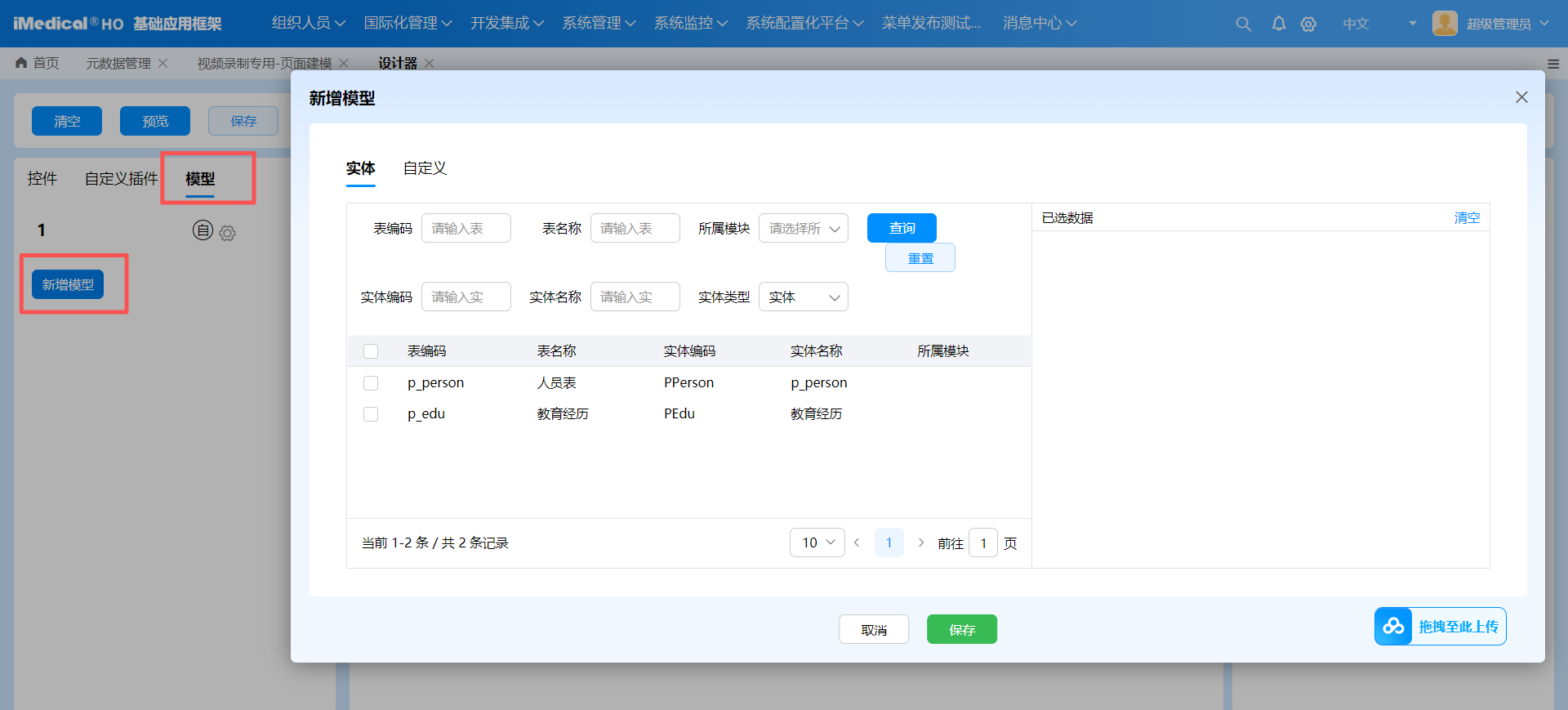
Task: Check the p_person row checkbox
Action: click(371, 382)
